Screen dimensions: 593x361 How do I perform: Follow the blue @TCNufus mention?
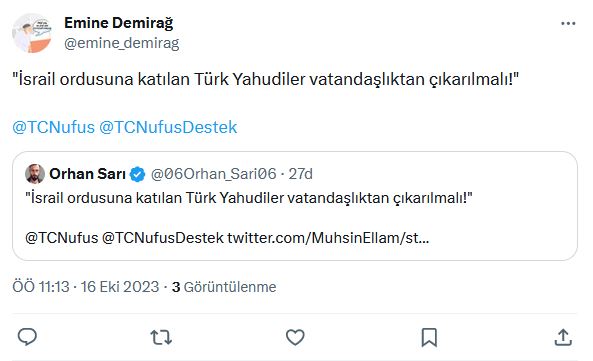click(x=53, y=127)
